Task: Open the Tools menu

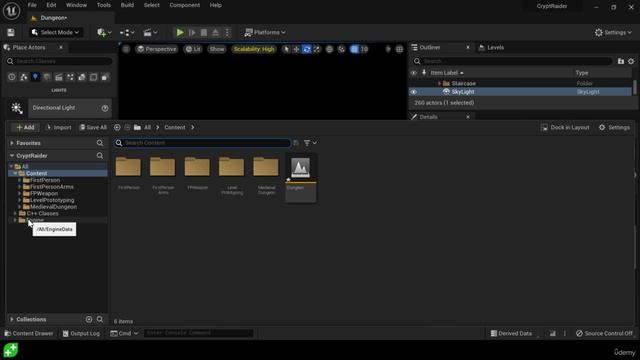Action: click(104, 5)
